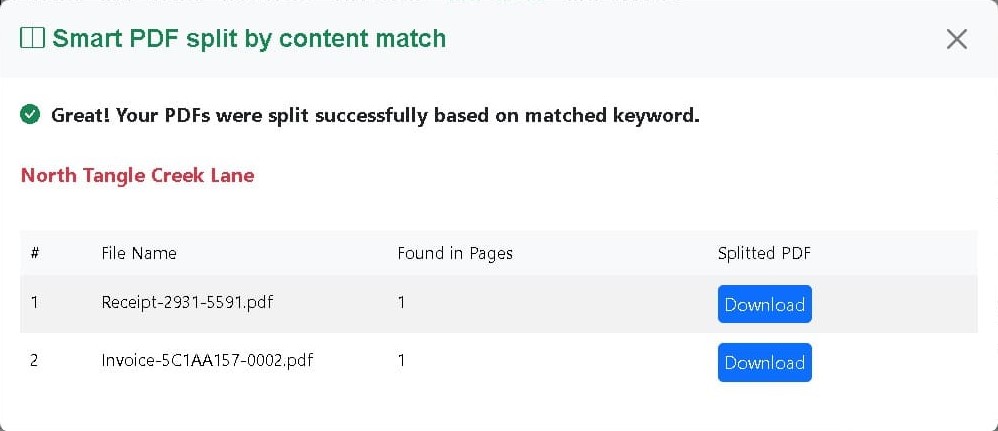998x431 pixels.
Task: Select the Receipt-2931-5591.pdf file name
Action: pyautogui.click(x=187, y=302)
